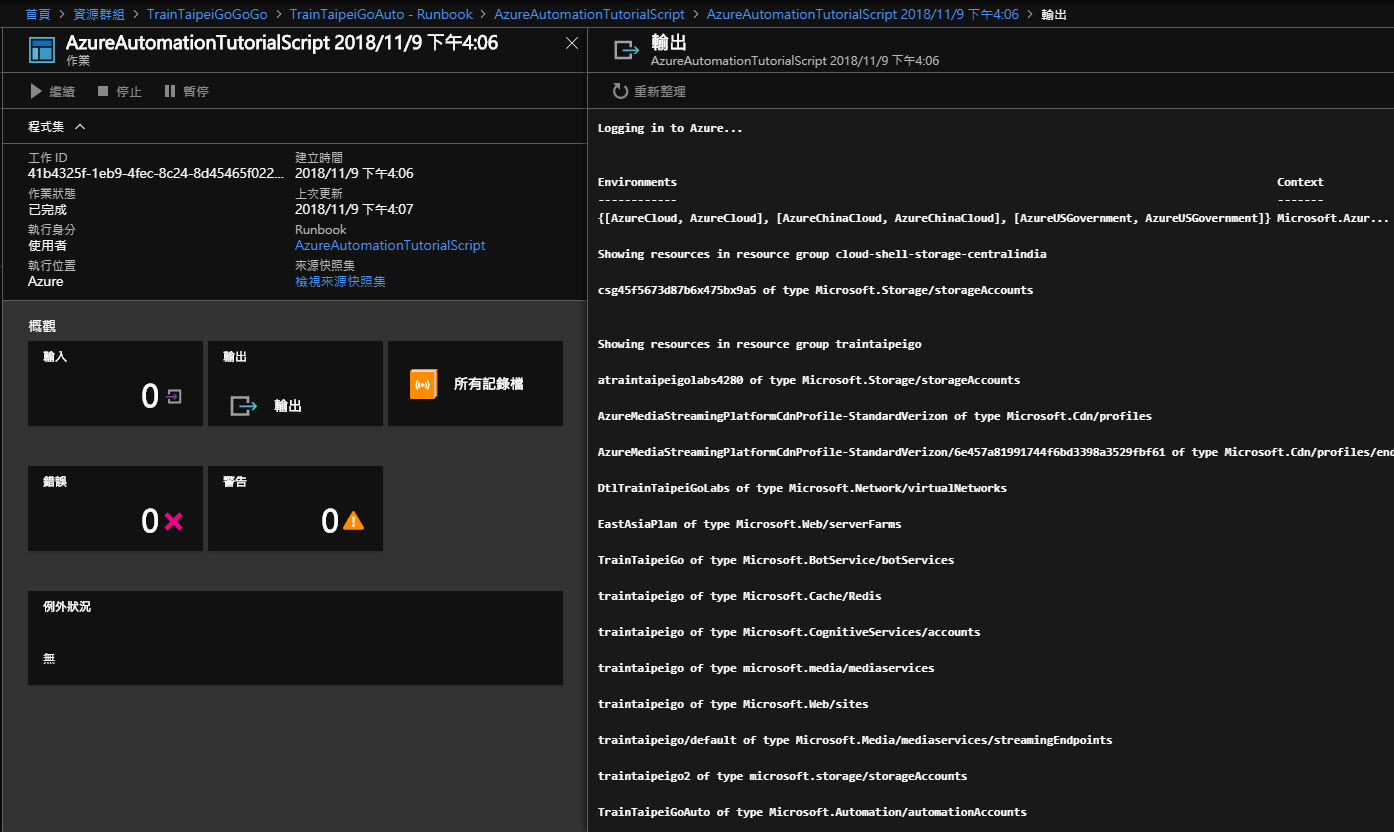Click the 執行身分 value 使用者
Image resolution: width=1394 pixels, height=832 pixels.
click(47, 245)
